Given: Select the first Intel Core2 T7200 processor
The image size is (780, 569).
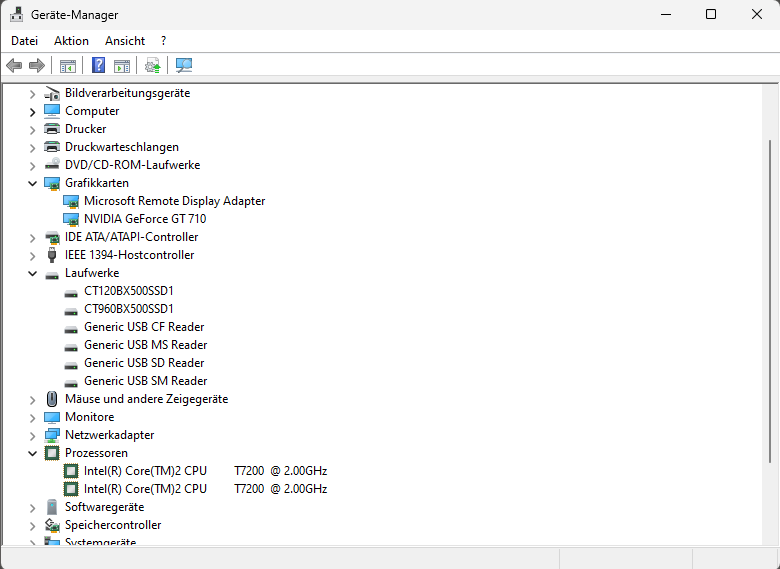Looking at the screenshot, I should pos(205,471).
